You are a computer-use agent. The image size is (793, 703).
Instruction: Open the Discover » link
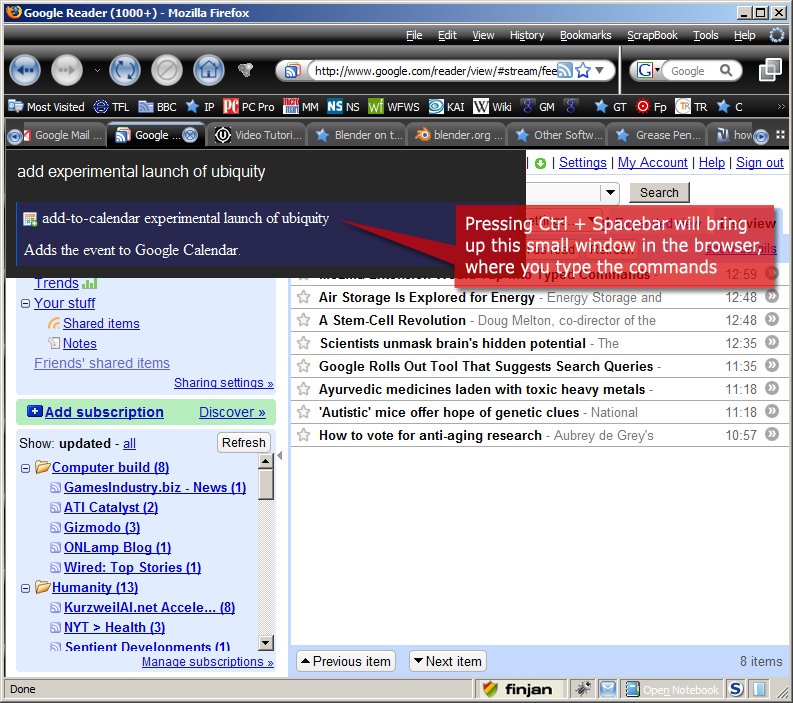(x=232, y=412)
